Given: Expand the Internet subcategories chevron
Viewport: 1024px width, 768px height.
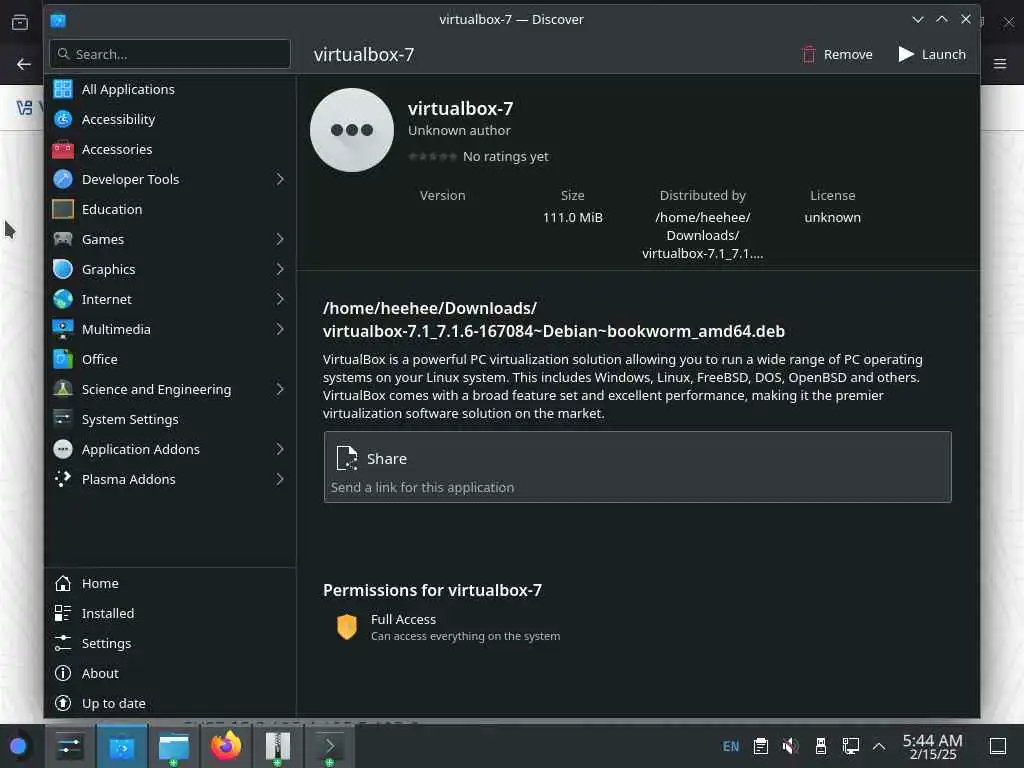Looking at the screenshot, I should [x=280, y=299].
